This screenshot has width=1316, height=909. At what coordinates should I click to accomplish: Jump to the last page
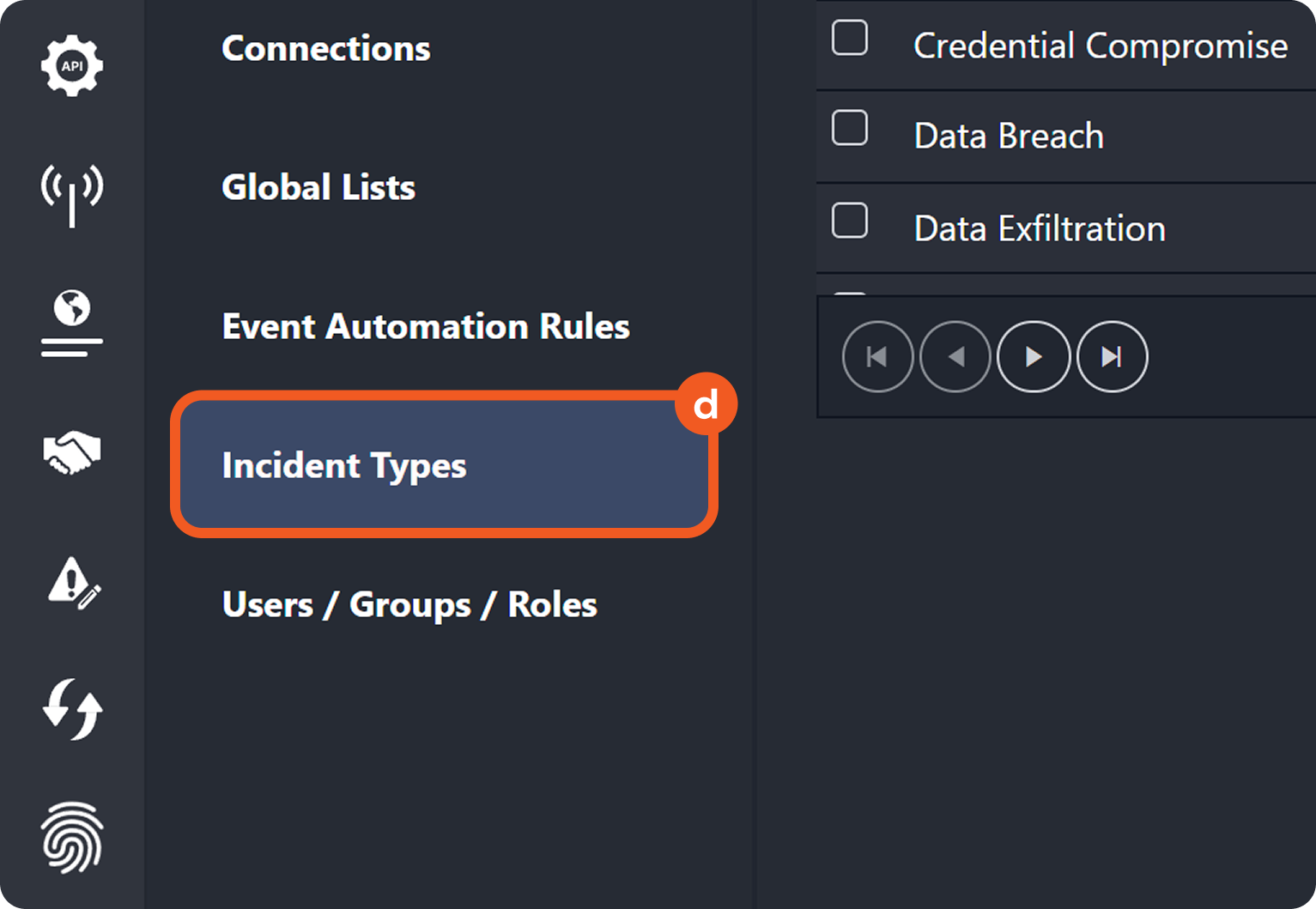click(x=1112, y=357)
